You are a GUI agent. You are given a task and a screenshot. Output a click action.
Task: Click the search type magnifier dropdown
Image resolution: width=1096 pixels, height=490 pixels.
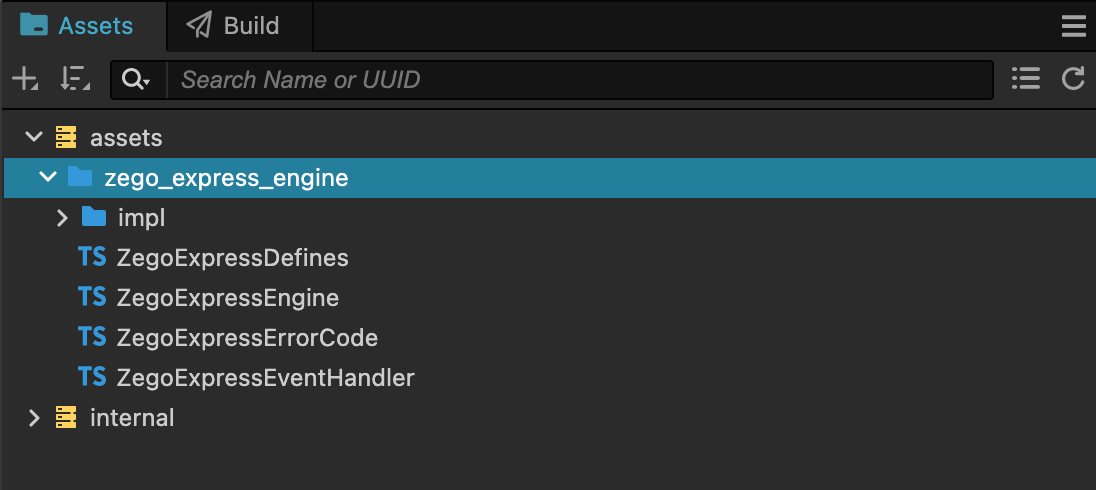(136, 79)
